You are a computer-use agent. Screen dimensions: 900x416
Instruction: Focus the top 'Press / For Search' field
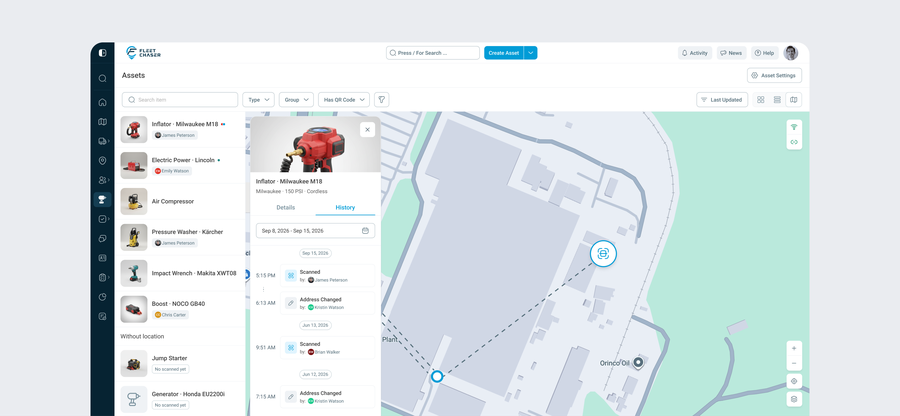pyautogui.click(x=433, y=53)
